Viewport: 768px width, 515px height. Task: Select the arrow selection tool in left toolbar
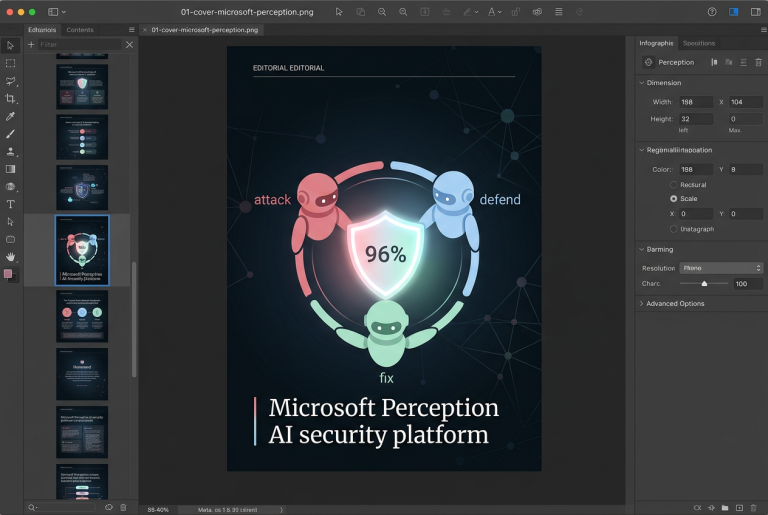10,46
